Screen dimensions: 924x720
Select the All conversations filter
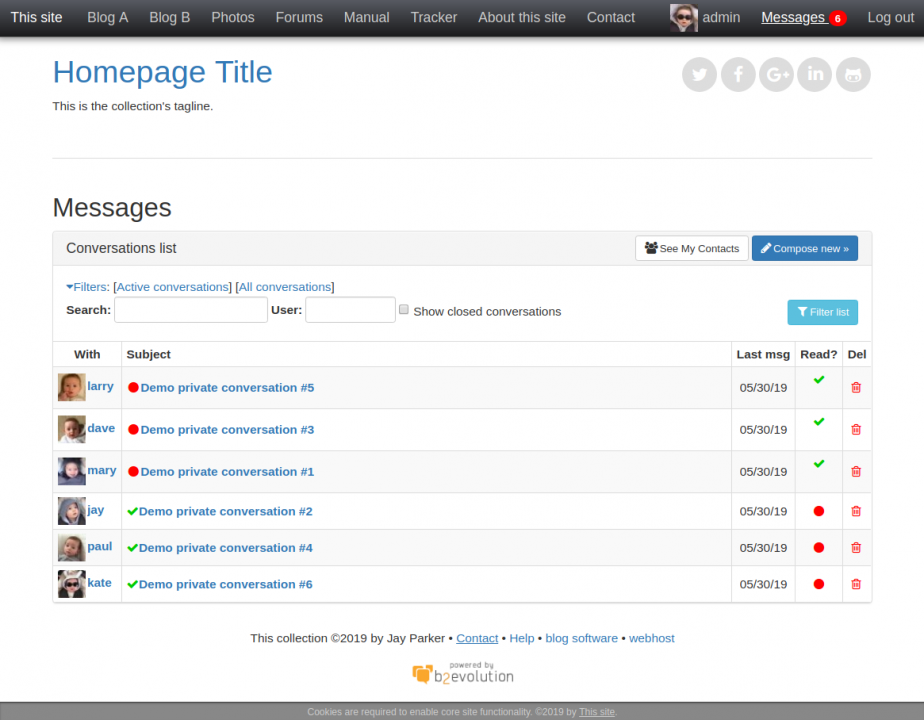click(285, 287)
